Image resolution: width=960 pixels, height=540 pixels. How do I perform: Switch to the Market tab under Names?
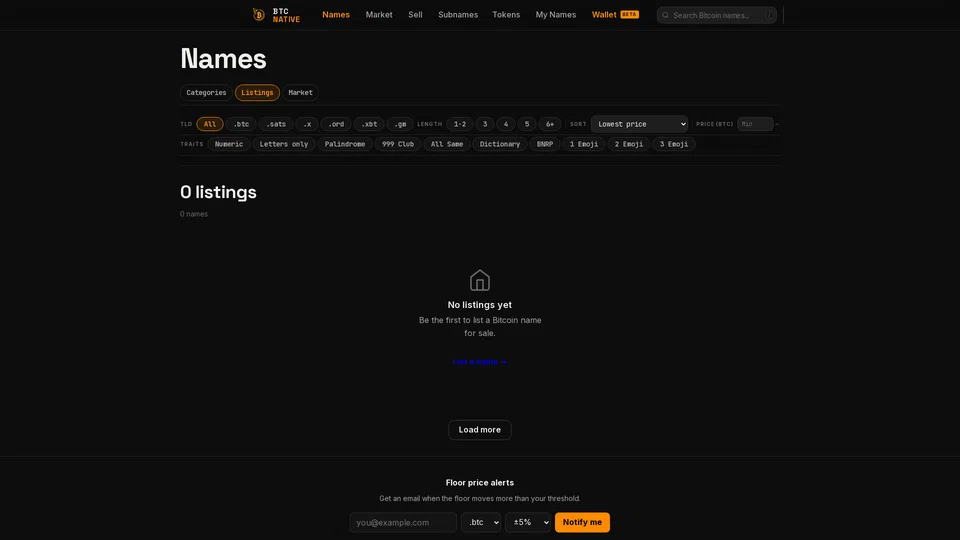click(300, 92)
